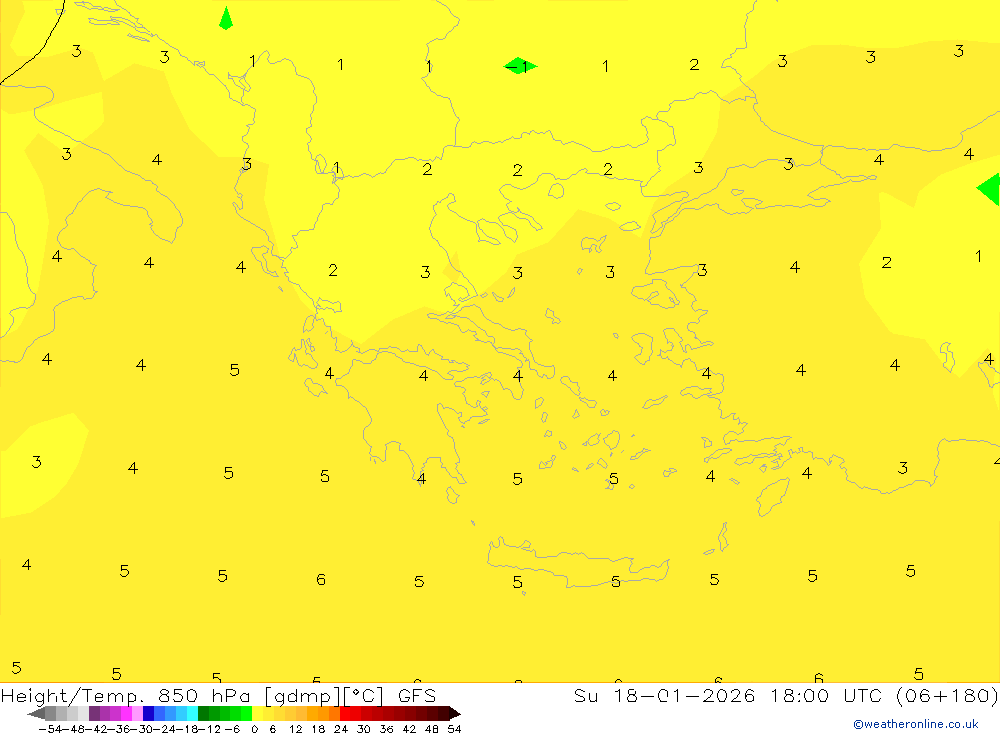Pick the dark blue -30 legend swatch

[148, 714]
